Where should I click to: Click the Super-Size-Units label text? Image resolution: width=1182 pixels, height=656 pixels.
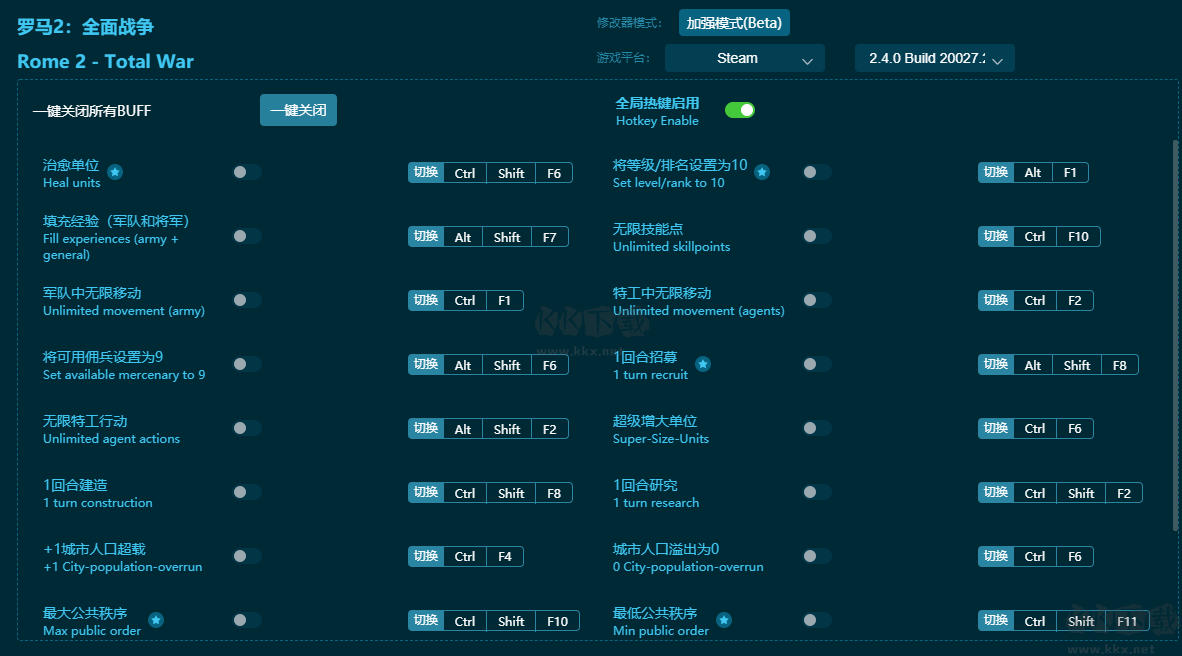(661, 439)
